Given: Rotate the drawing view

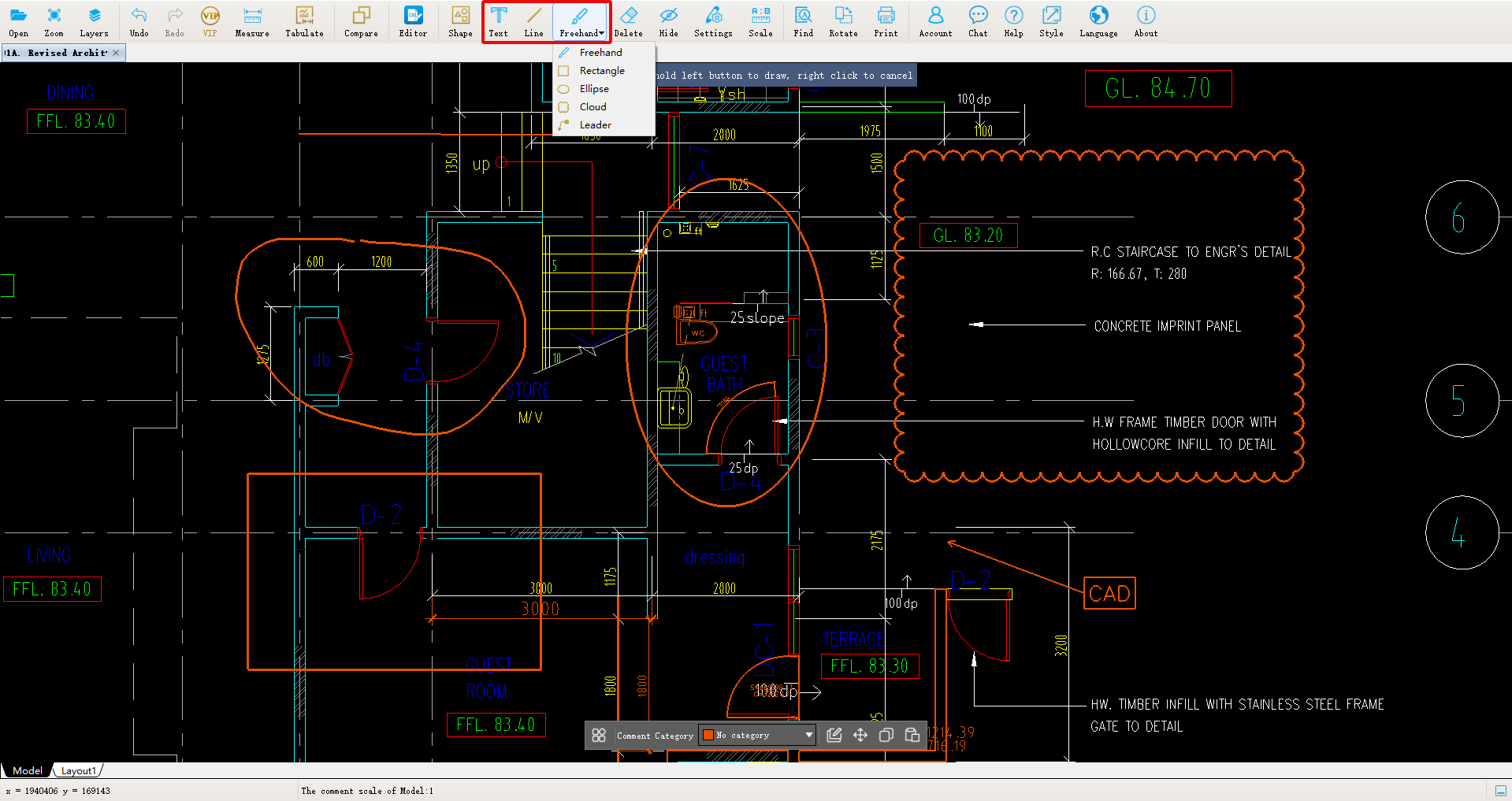Looking at the screenshot, I should pos(842,21).
